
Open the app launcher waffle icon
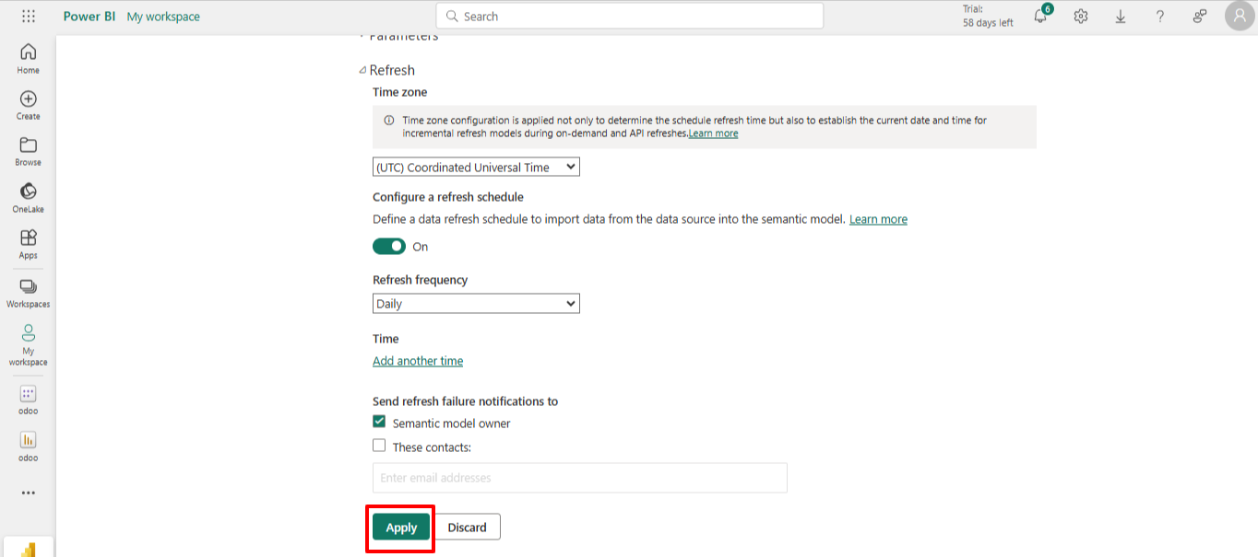[28, 17]
